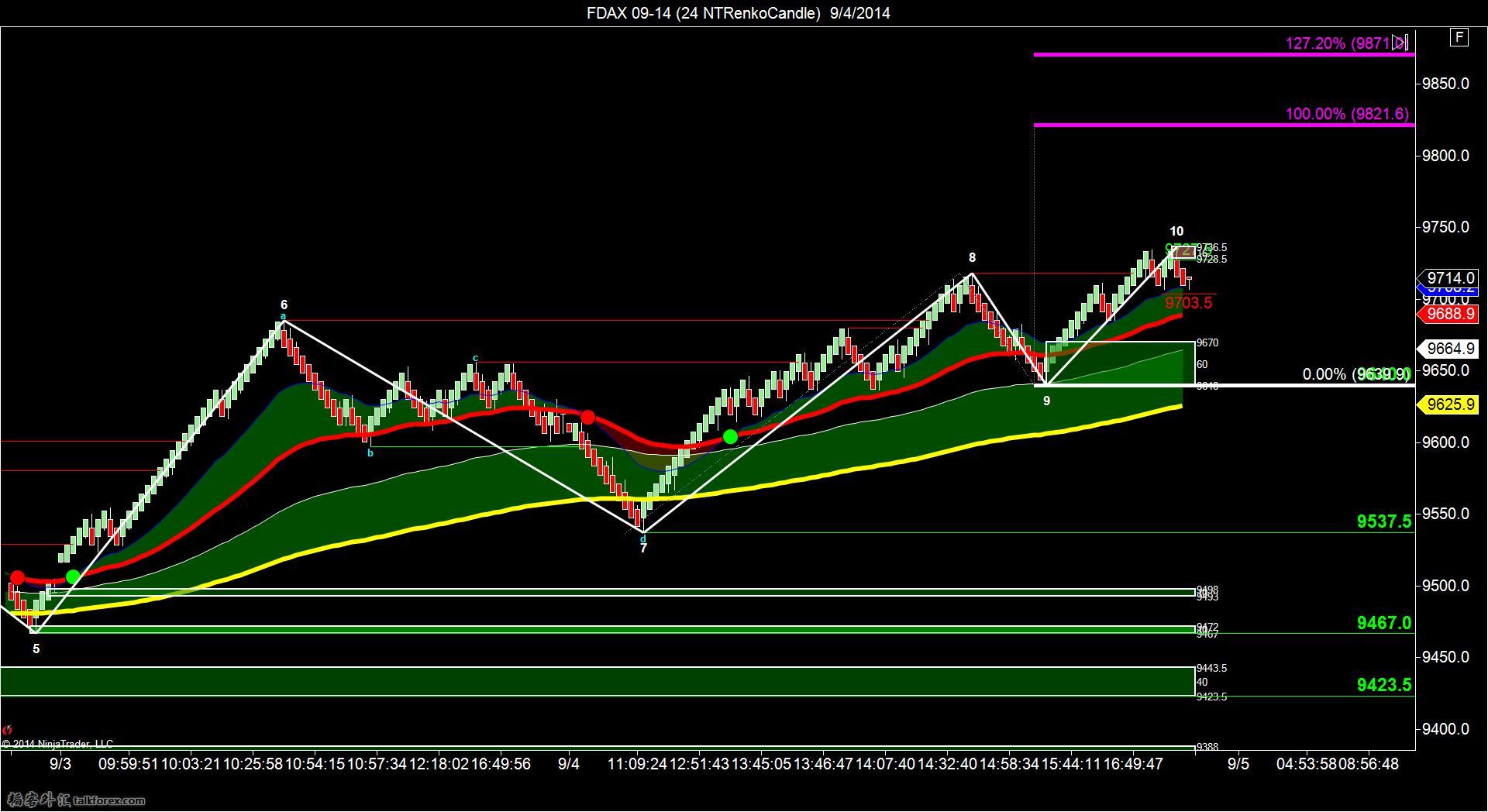
Task: Select wave label 10
Action: 1176,231
